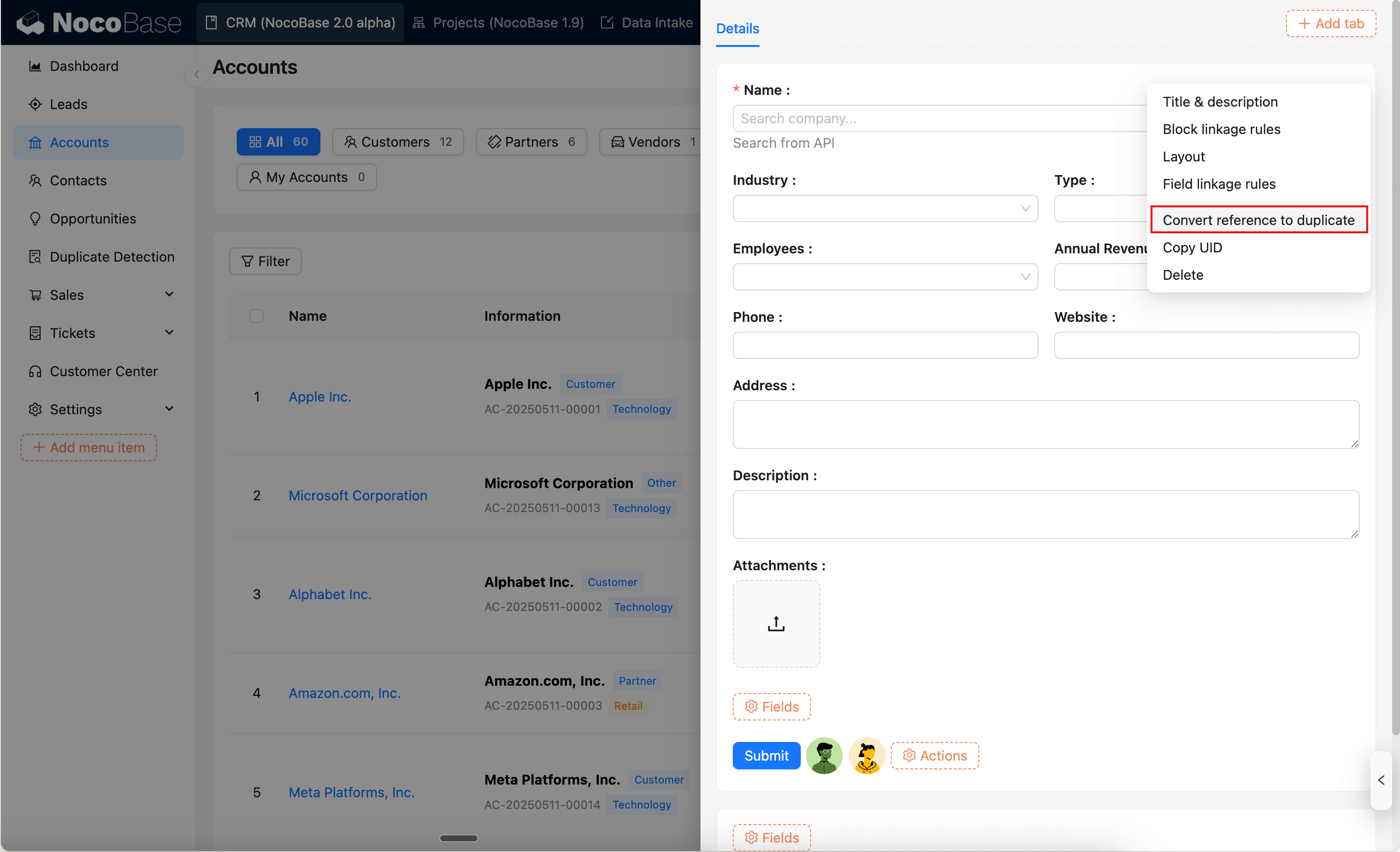Click the Duplicate Detection search-file icon
The width and height of the screenshot is (1400, 852).
pos(35,257)
